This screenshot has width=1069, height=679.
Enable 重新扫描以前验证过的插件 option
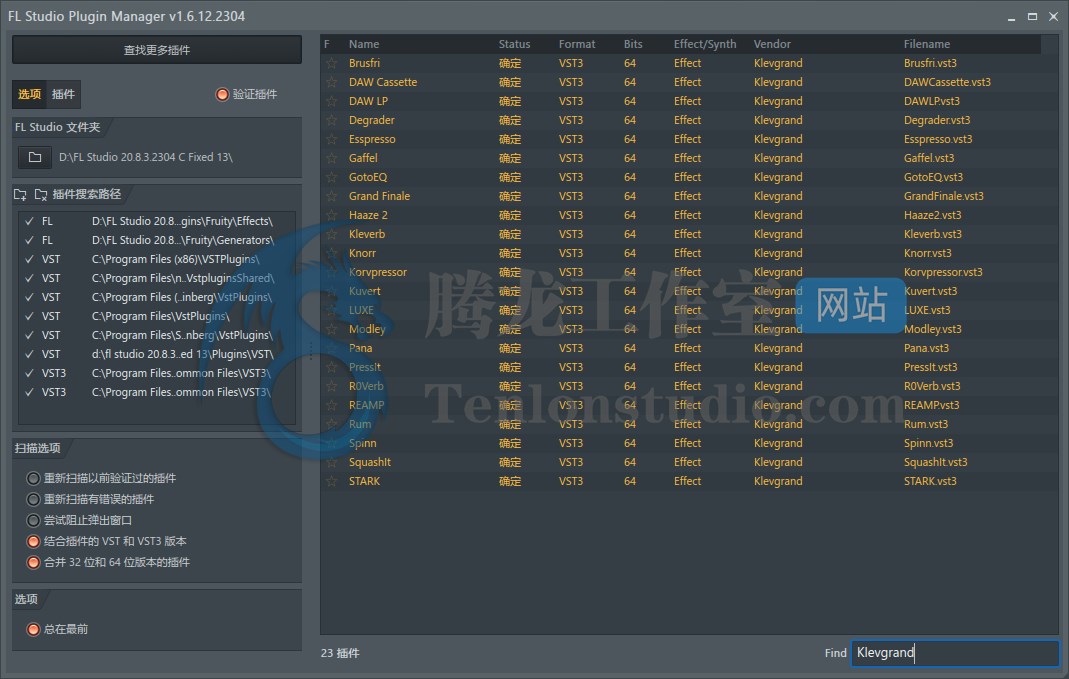[x=33, y=478]
